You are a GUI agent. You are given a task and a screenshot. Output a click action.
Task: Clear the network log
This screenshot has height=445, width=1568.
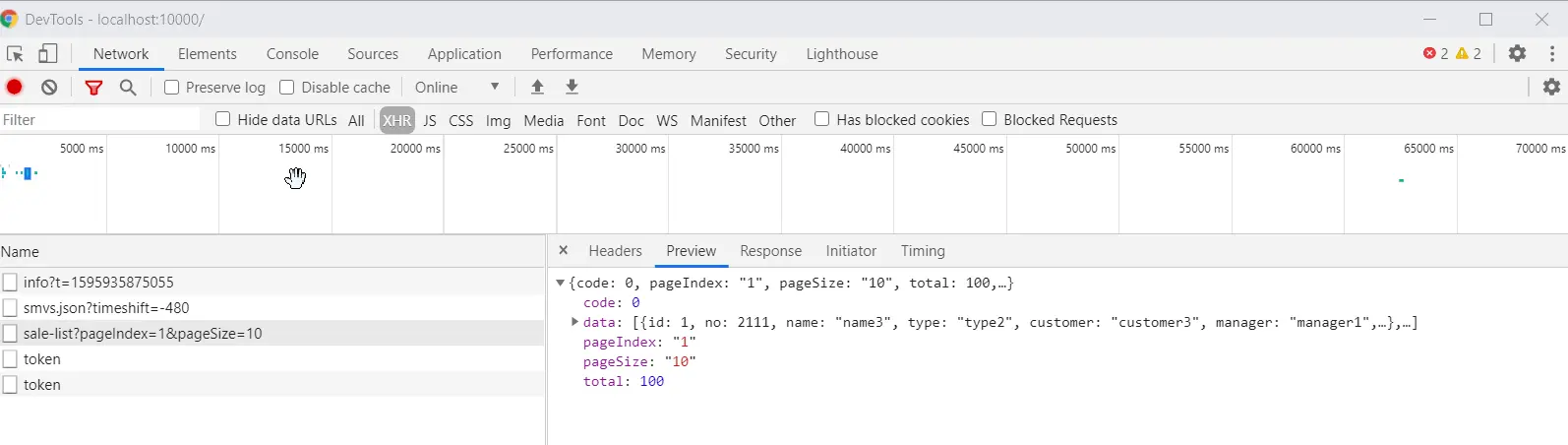49,87
